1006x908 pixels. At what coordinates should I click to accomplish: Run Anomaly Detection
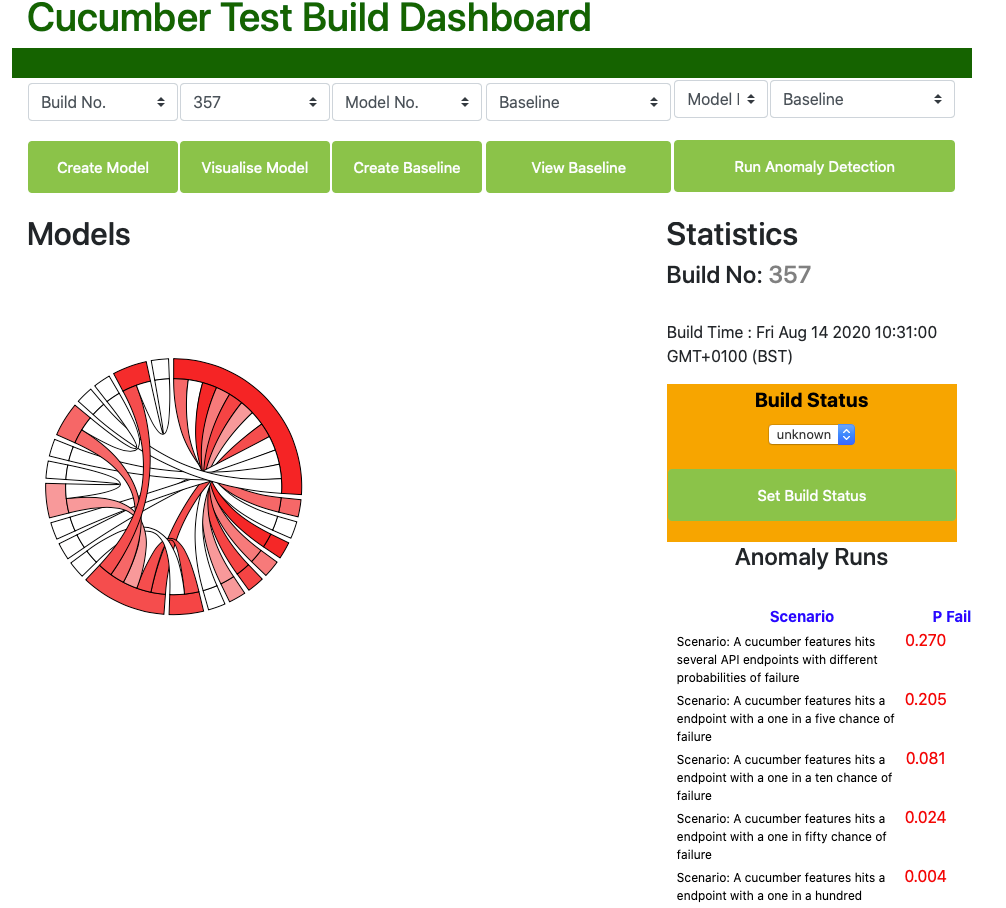[x=814, y=166]
